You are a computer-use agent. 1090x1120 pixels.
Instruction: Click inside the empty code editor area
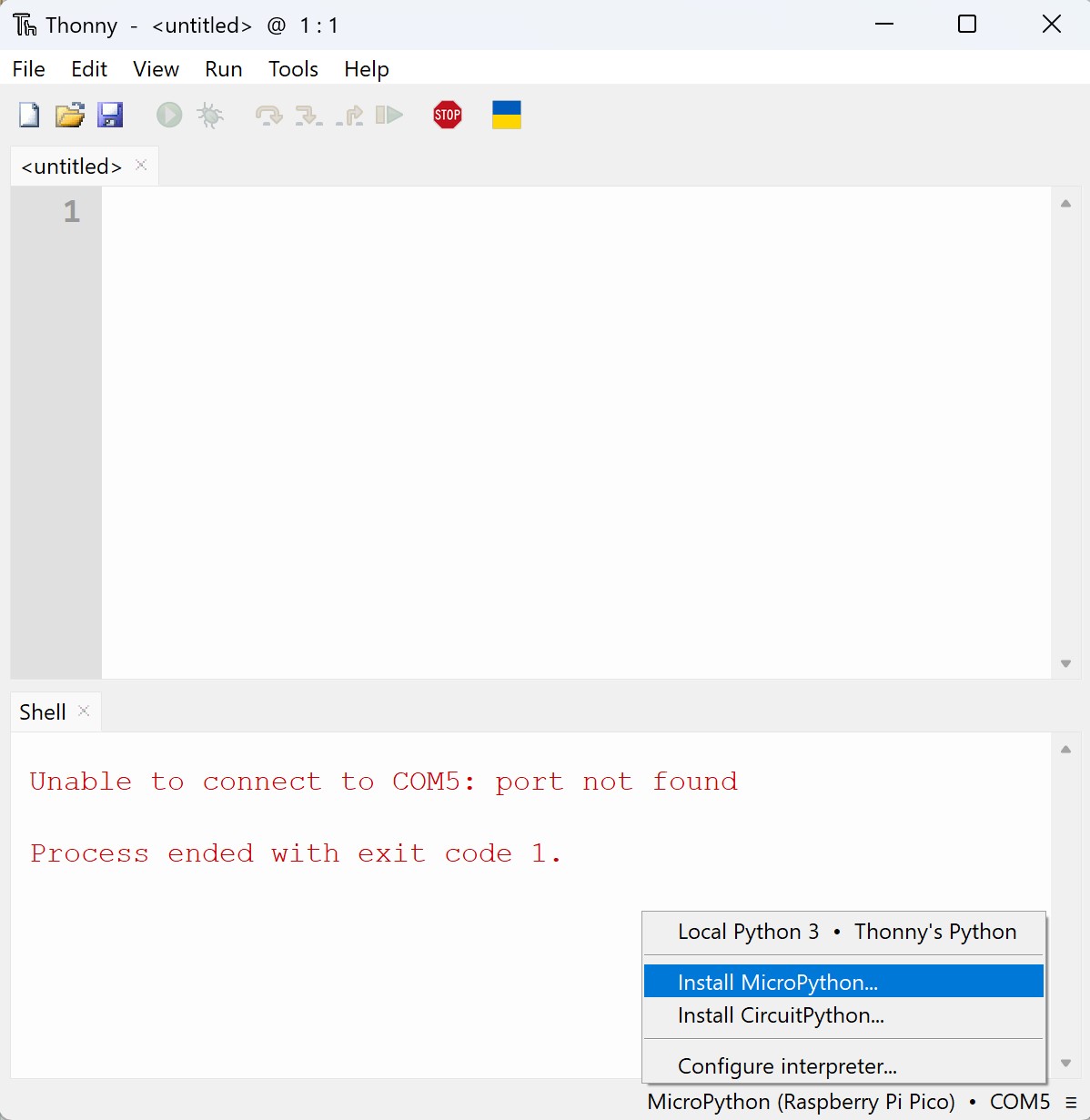click(x=576, y=432)
